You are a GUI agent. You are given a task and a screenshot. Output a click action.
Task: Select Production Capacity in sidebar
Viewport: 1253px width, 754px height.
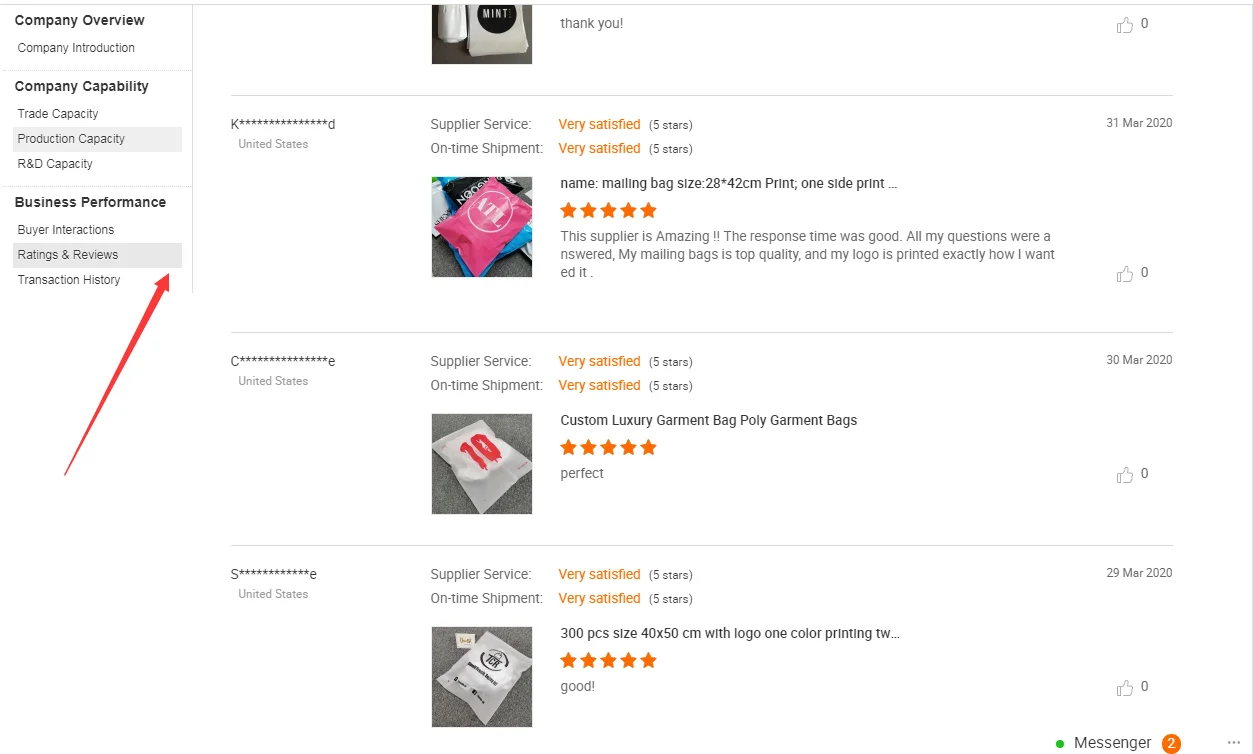point(71,139)
